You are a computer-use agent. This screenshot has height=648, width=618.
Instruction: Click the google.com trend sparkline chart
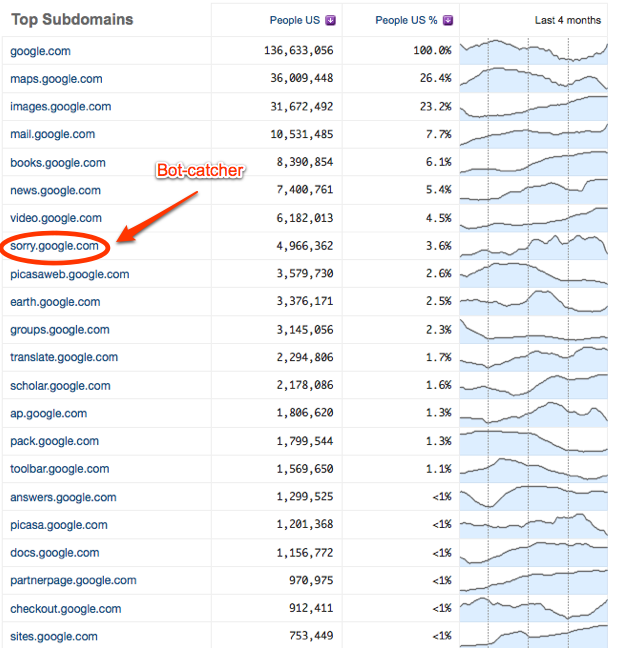[534, 51]
